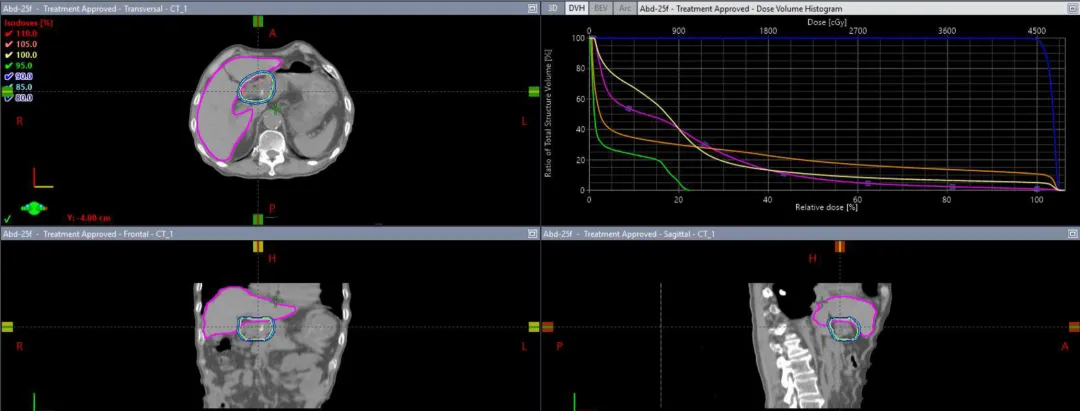This screenshot has width=1080, height=411.
Task: Click top plane marker in Frontal view
Action: pyautogui.click(x=258, y=246)
